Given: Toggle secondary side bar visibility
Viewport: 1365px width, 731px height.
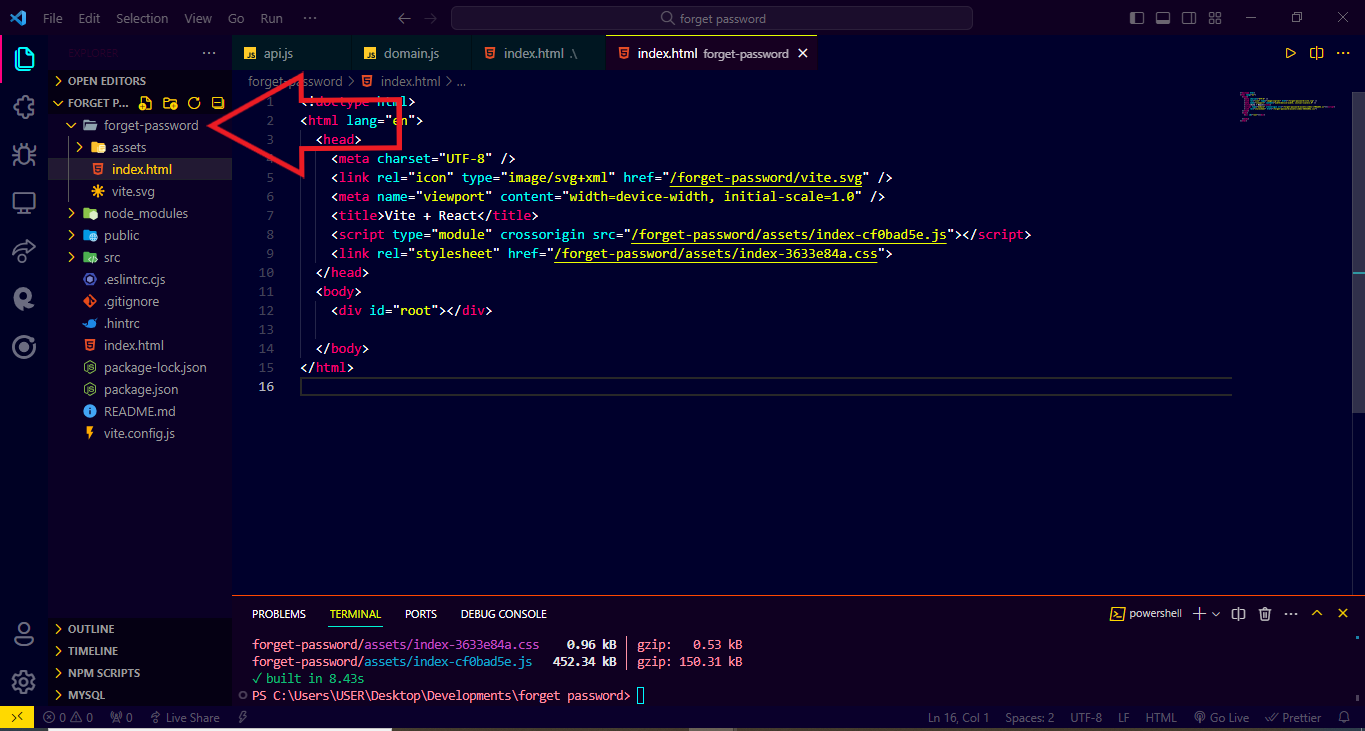Looking at the screenshot, I should click(x=1189, y=18).
